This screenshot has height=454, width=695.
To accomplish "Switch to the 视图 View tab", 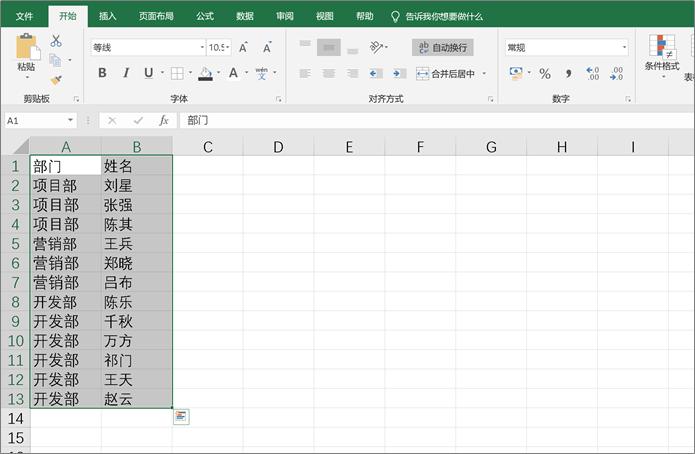I will click(324, 16).
